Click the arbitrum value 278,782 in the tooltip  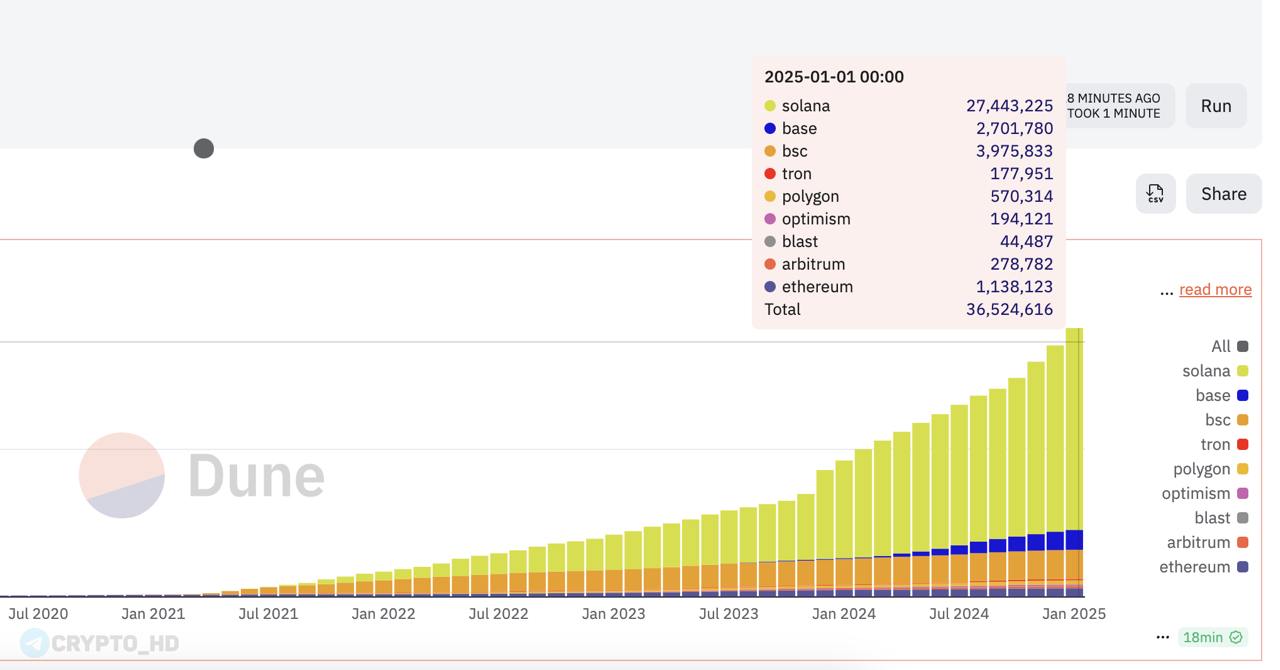pos(1021,264)
